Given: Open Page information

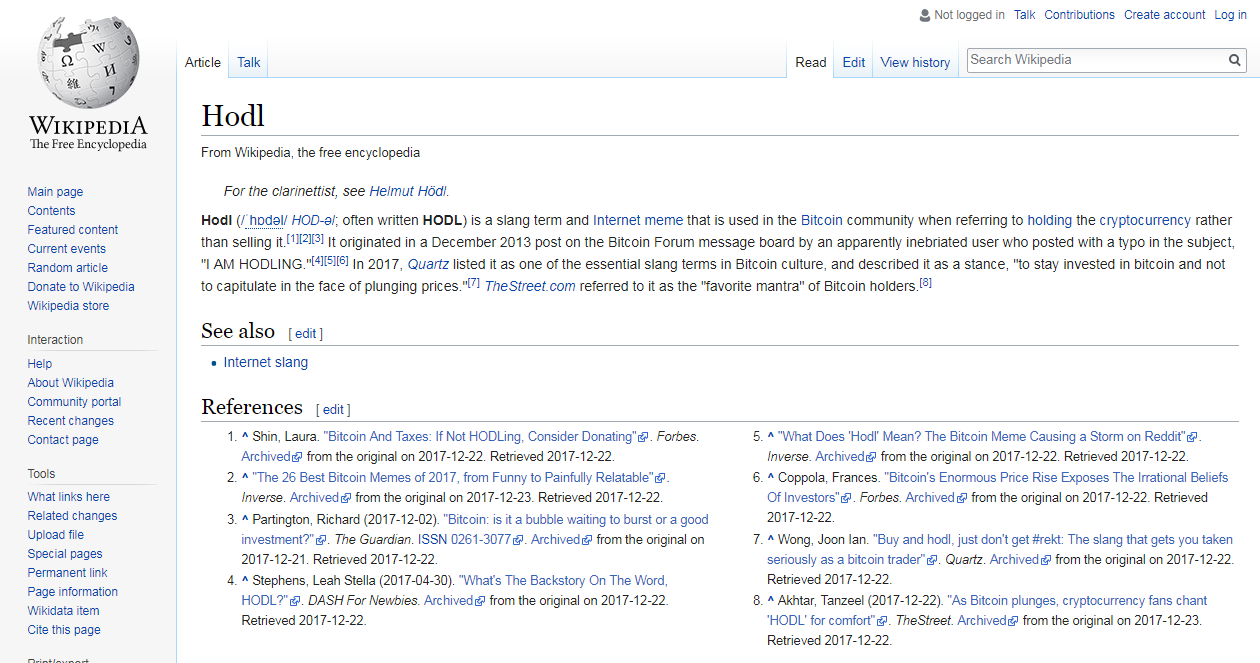Looking at the screenshot, I should pyautogui.click(x=73, y=592).
